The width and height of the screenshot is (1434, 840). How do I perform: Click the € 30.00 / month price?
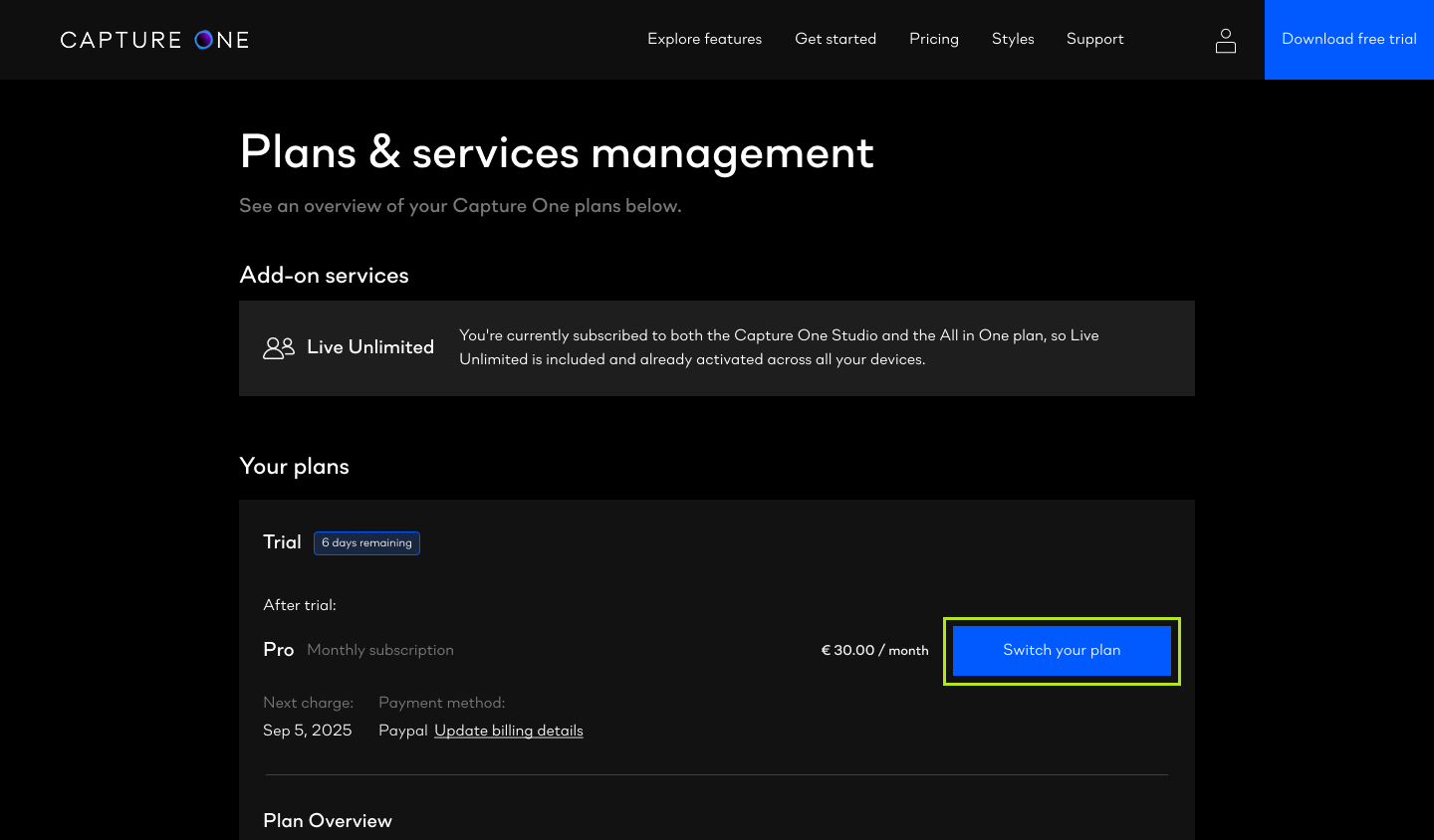[874, 650]
